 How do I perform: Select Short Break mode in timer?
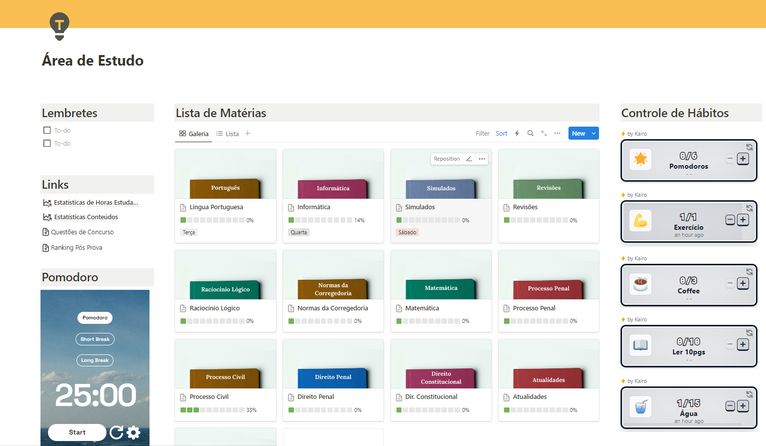(95, 339)
